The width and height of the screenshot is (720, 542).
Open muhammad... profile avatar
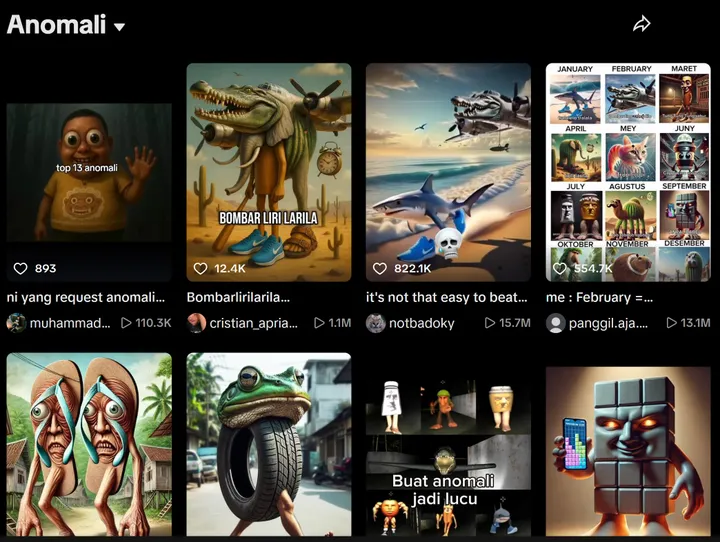pyautogui.click(x=16, y=323)
